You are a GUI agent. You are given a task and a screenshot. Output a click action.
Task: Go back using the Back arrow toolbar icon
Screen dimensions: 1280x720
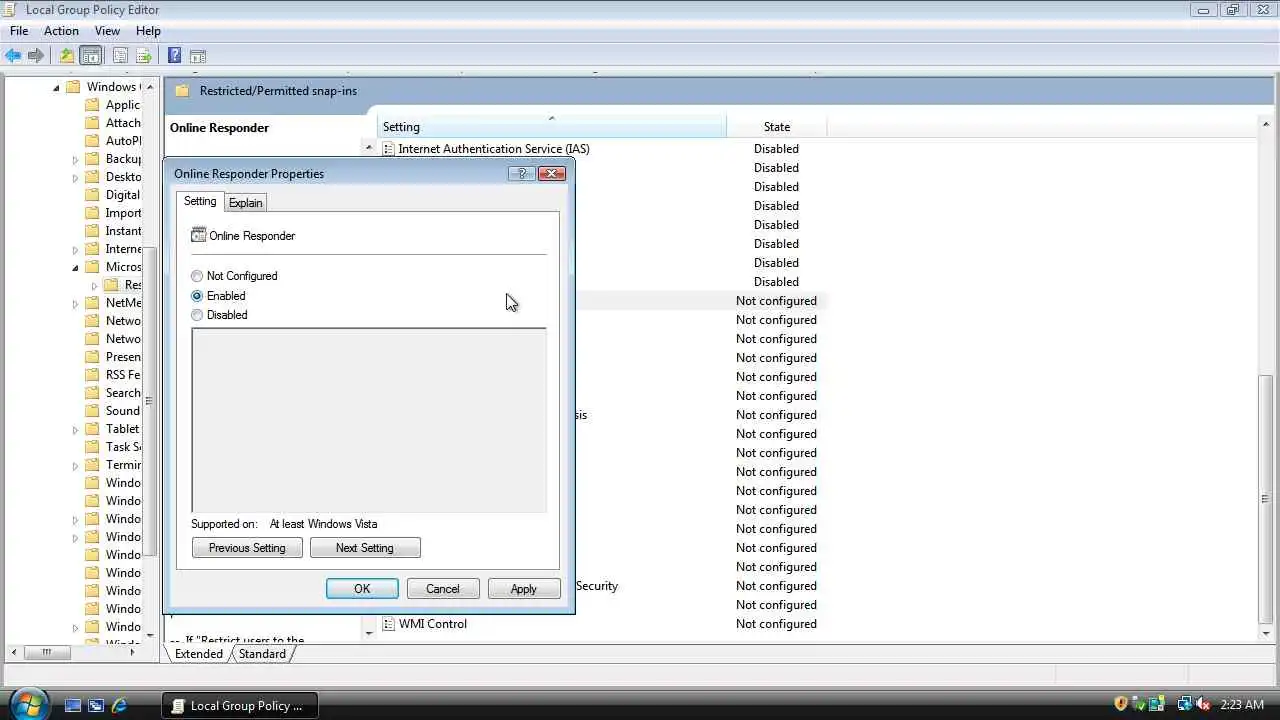click(x=13, y=56)
